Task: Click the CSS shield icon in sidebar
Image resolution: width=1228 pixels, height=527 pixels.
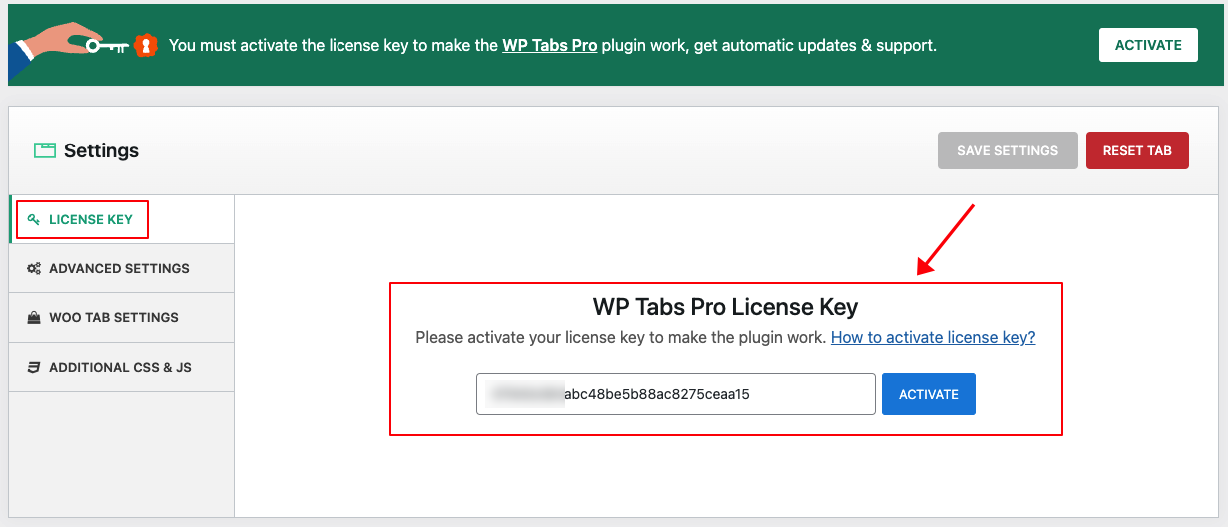Action: point(34,368)
